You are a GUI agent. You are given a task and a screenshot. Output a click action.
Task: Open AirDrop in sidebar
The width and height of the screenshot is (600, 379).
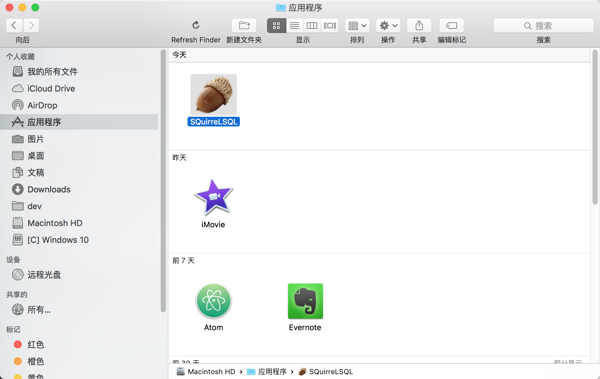click(79, 105)
